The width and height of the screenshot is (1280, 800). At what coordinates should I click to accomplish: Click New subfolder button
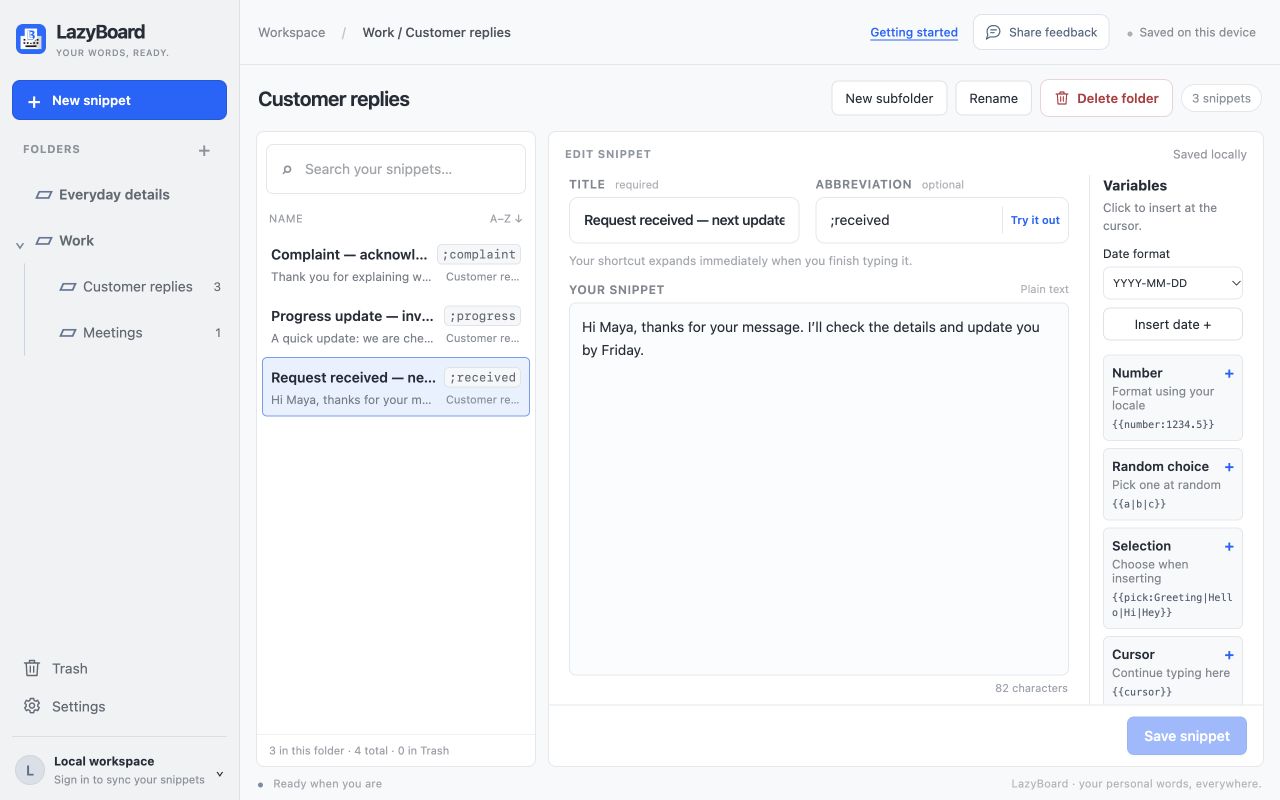[x=889, y=98]
